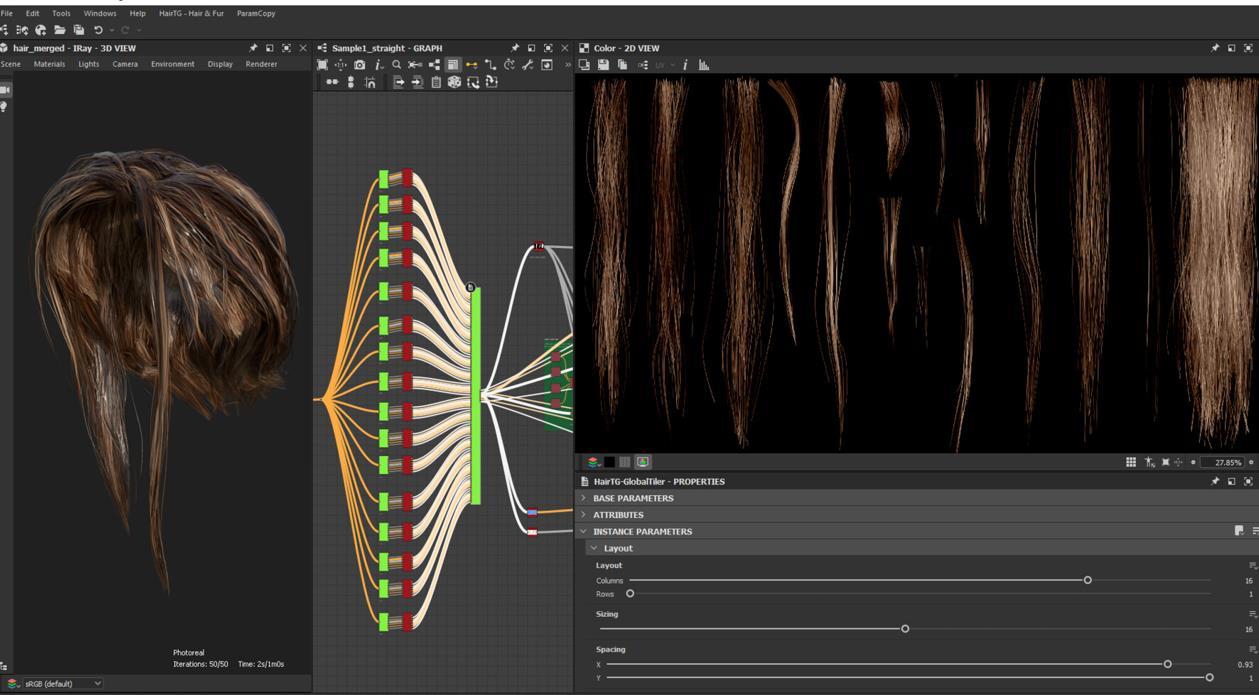Open the Materials menu in 3D view
The image size is (1259, 695).
click(x=49, y=64)
